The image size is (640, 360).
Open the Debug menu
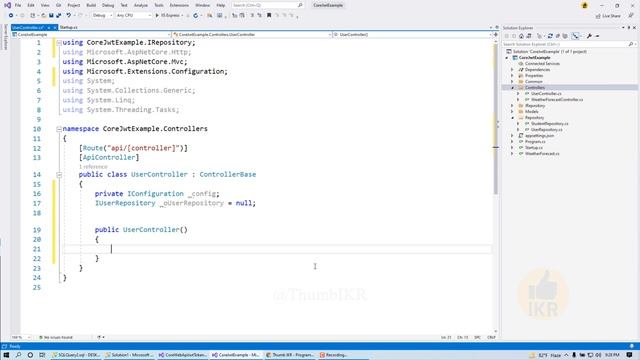pos(108,5)
